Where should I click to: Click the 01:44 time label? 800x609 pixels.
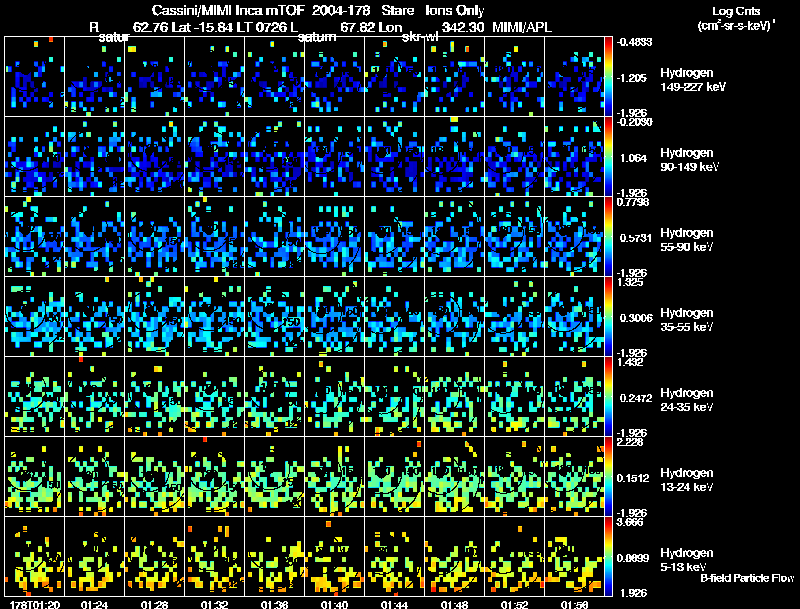[394, 605]
